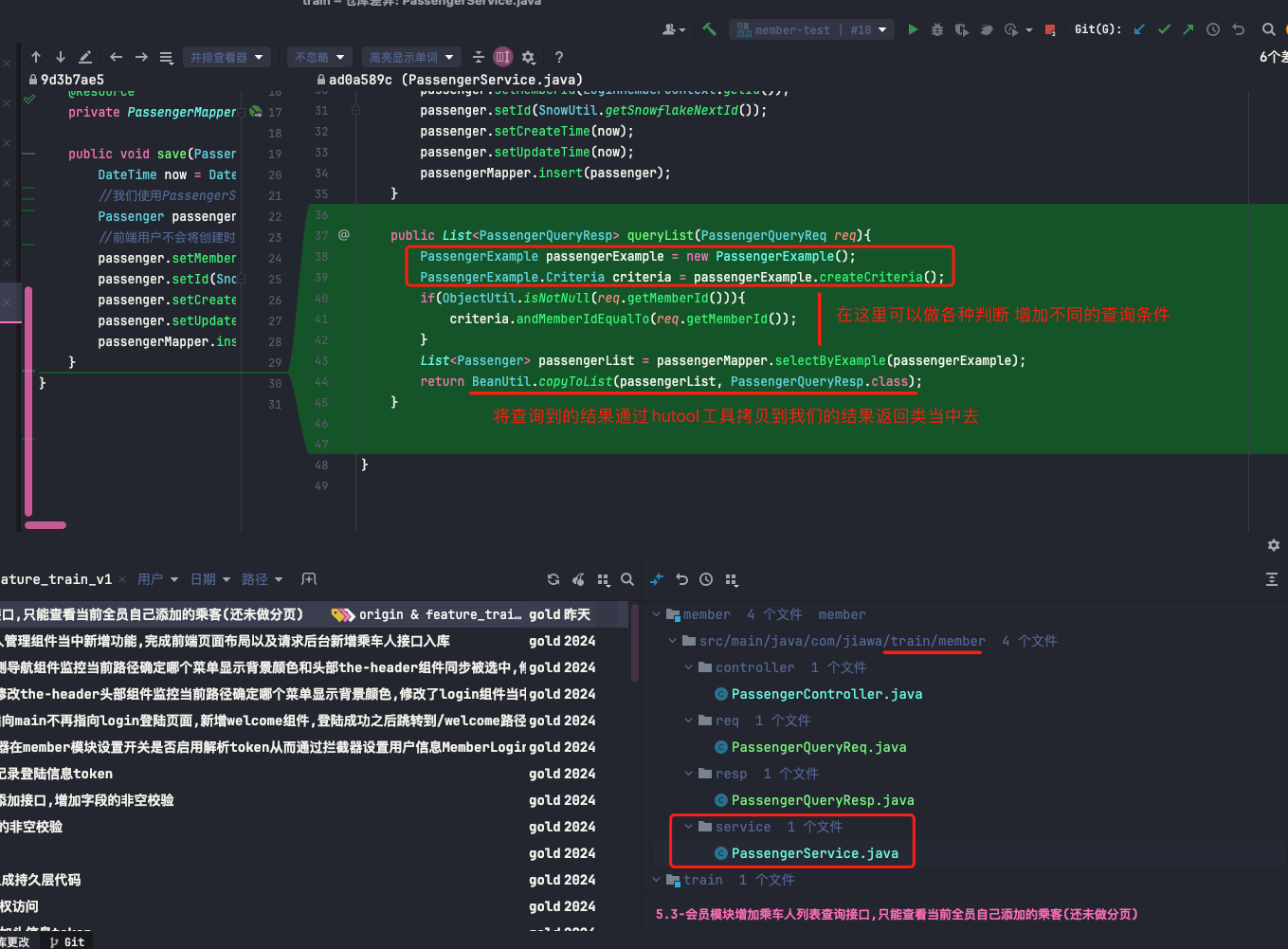Open the 不忽略 whitespace dropdown
Image resolution: width=1288 pixels, height=949 pixels.
click(x=319, y=57)
